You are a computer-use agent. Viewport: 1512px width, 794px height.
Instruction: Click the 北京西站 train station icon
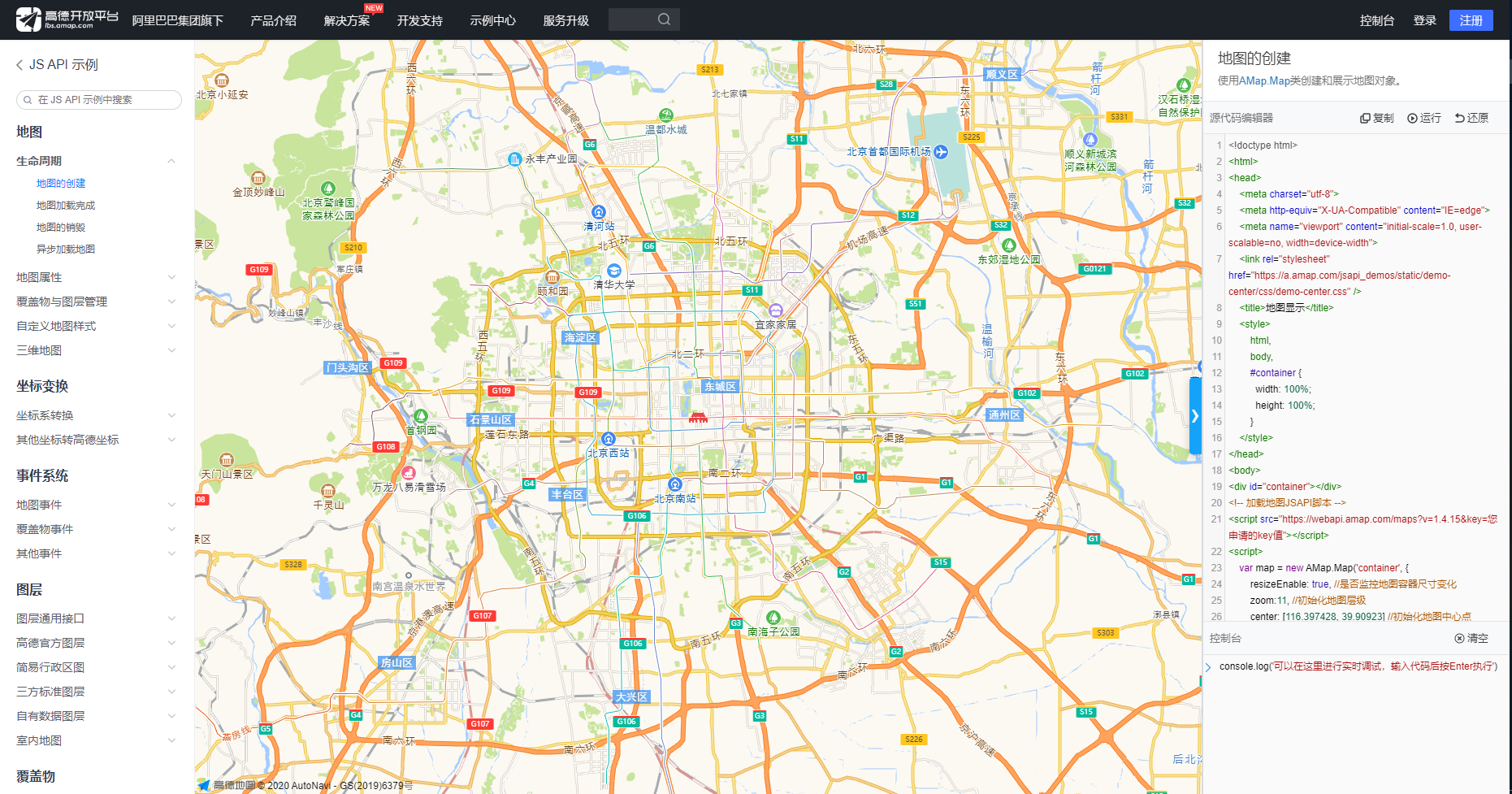(x=609, y=440)
